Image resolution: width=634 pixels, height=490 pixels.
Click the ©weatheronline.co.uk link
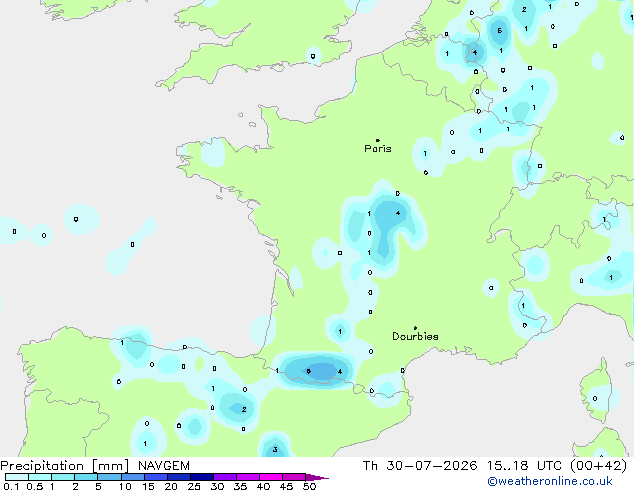coord(549,481)
